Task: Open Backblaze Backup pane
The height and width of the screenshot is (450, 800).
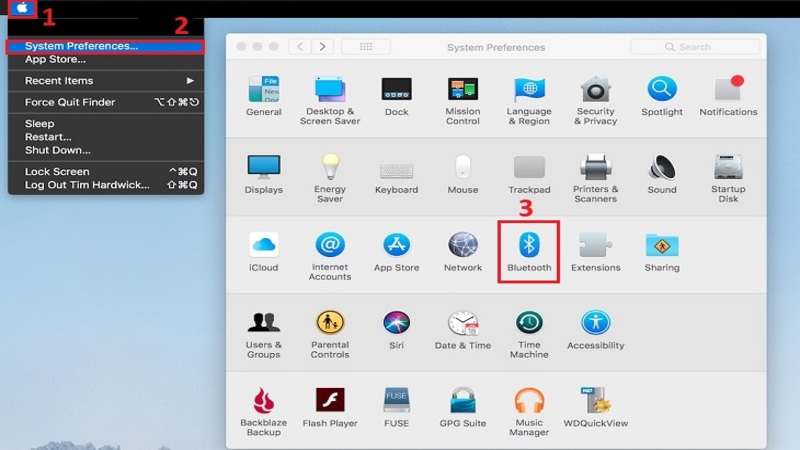Action: point(263,412)
